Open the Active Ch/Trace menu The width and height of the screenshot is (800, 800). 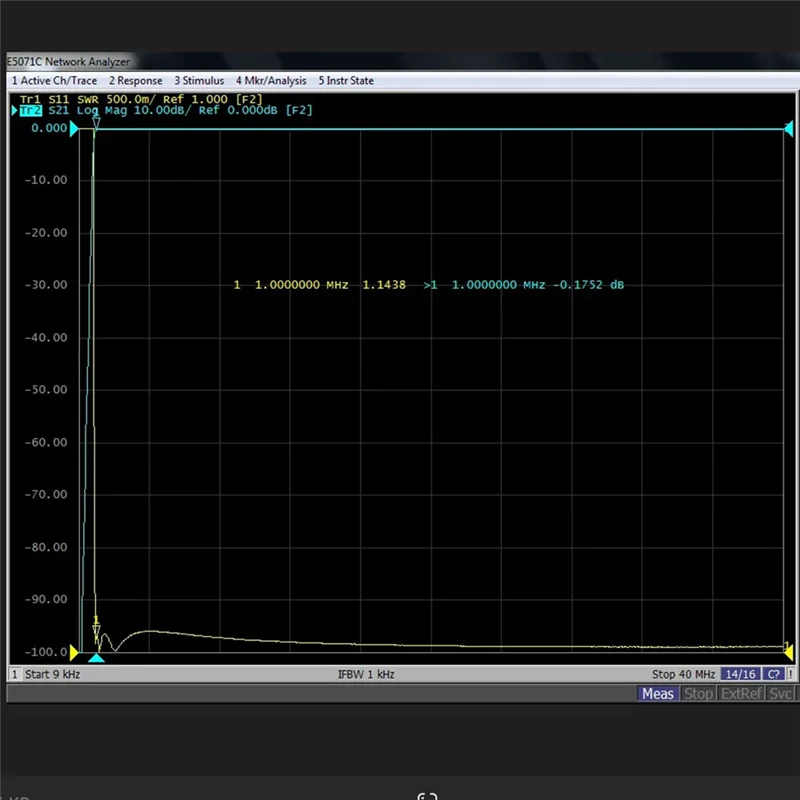coord(54,80)
